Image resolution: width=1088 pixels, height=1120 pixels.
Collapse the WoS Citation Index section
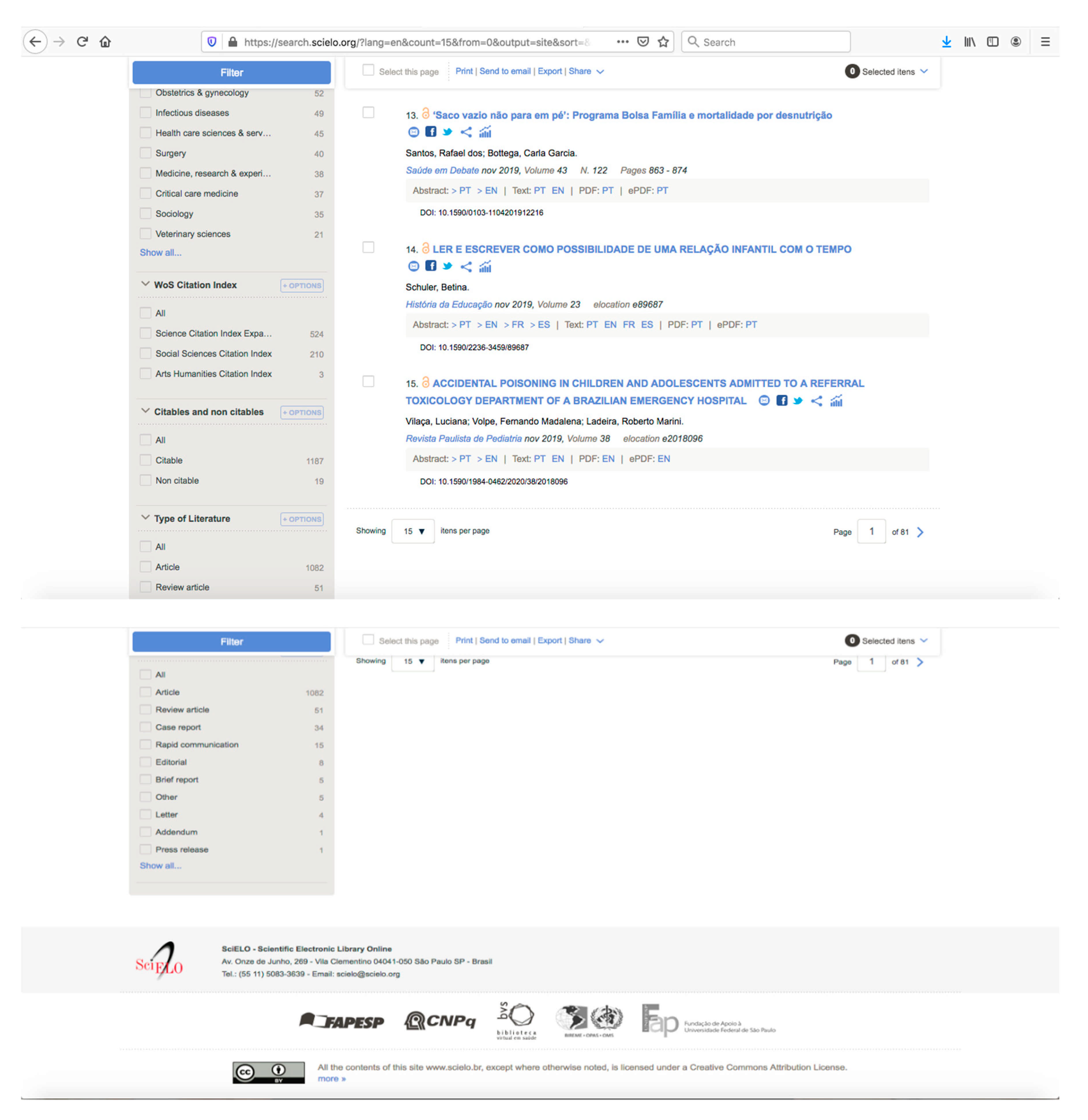(x=145, y=285)
